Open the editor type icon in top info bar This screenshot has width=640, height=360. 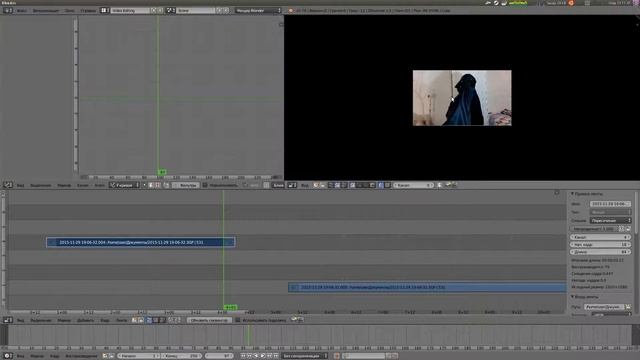7,10
